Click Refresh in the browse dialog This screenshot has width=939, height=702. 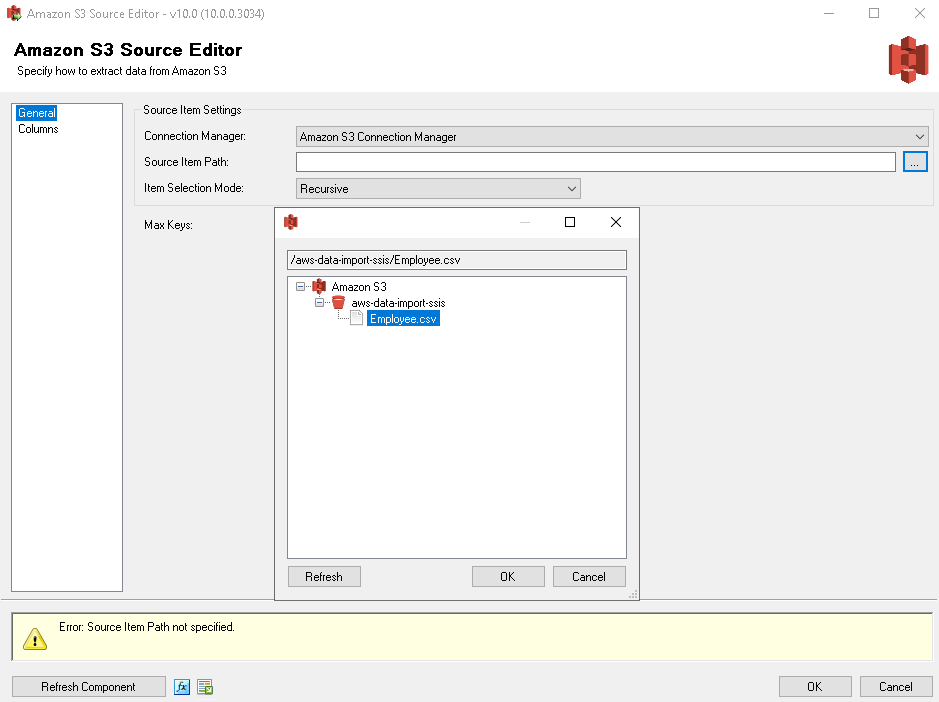click(x=324, y=576)
